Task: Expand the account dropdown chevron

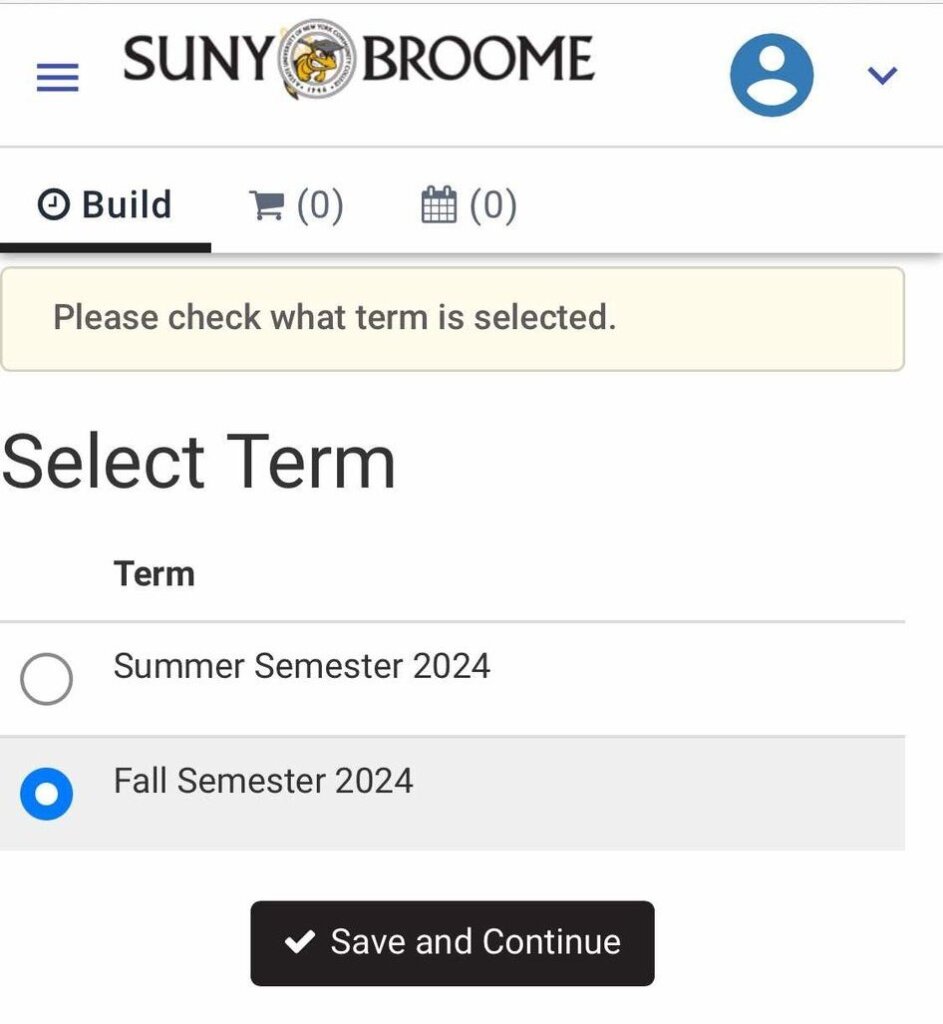Action: 882,75
